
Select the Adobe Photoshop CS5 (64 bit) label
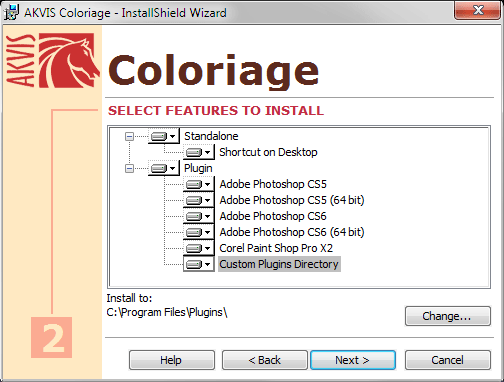292,200
